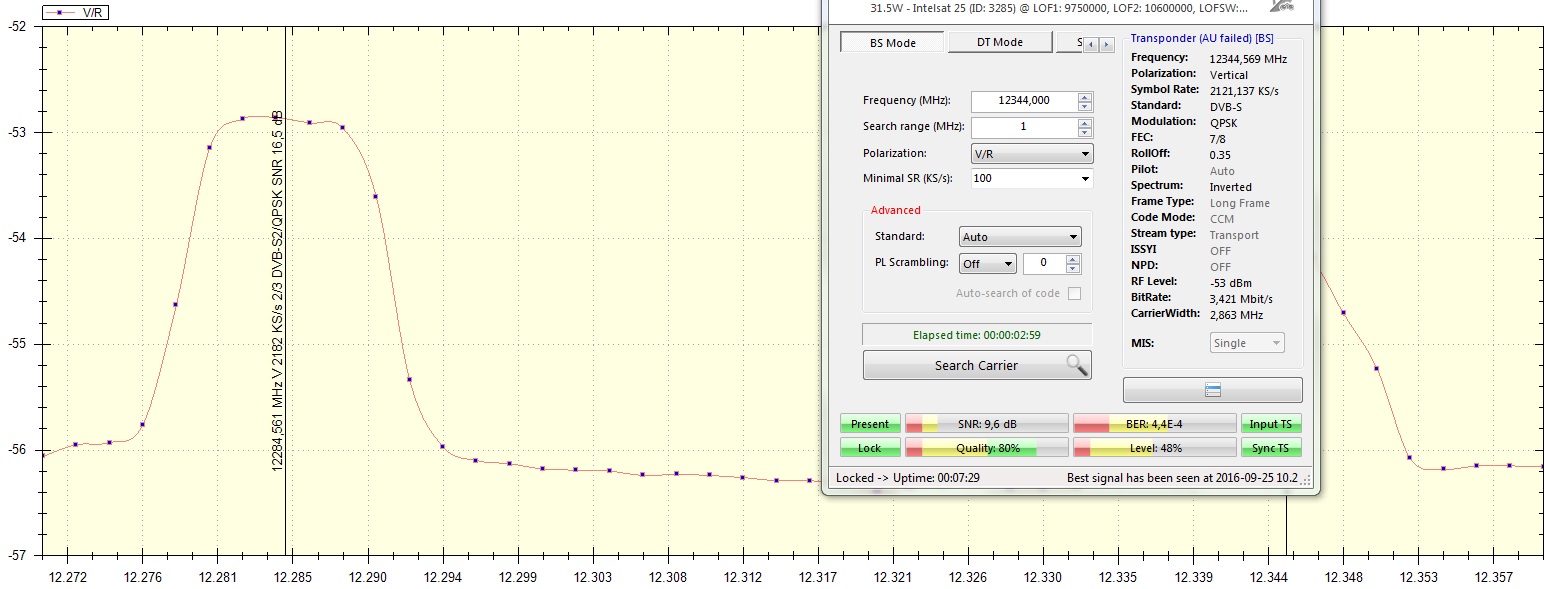Switch to the DT Mode tab
1544x589 pixels.
point(999,42)
